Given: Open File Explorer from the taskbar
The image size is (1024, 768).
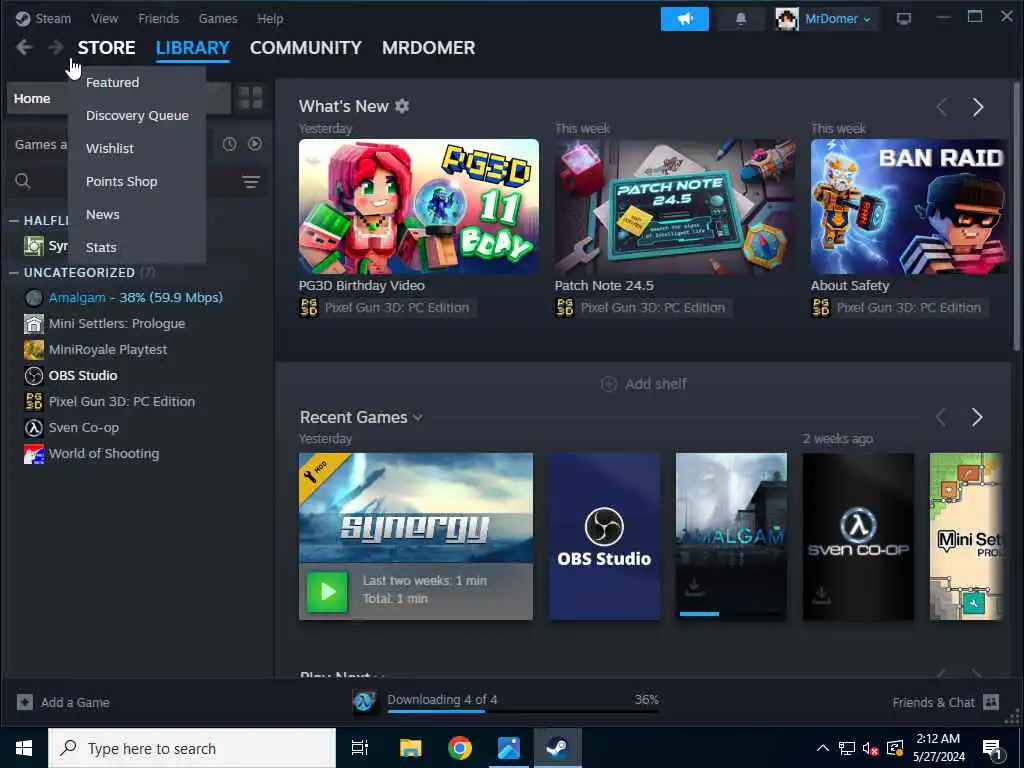Looking at the screenshot, I should click(x=411, y=748).
